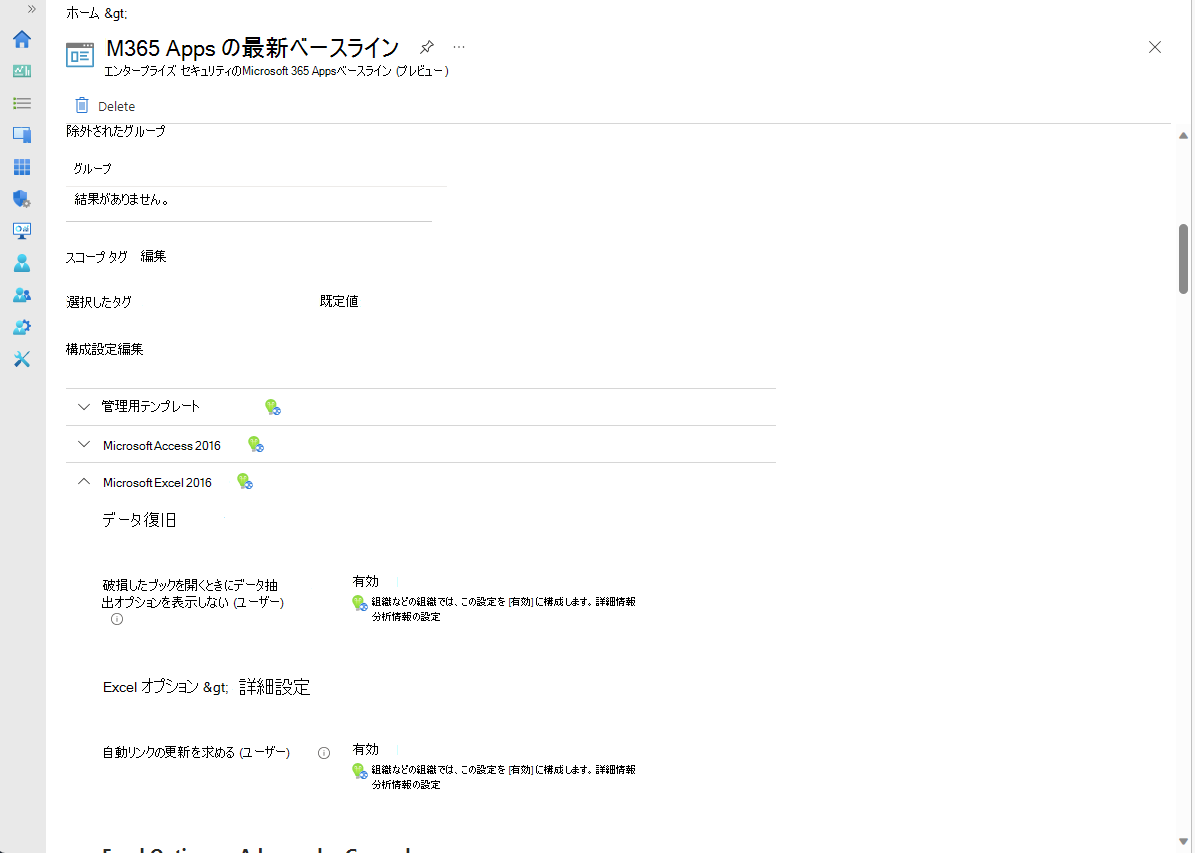Click 選択したタグ label
1195x853 pixels.
tap(99, 303)
